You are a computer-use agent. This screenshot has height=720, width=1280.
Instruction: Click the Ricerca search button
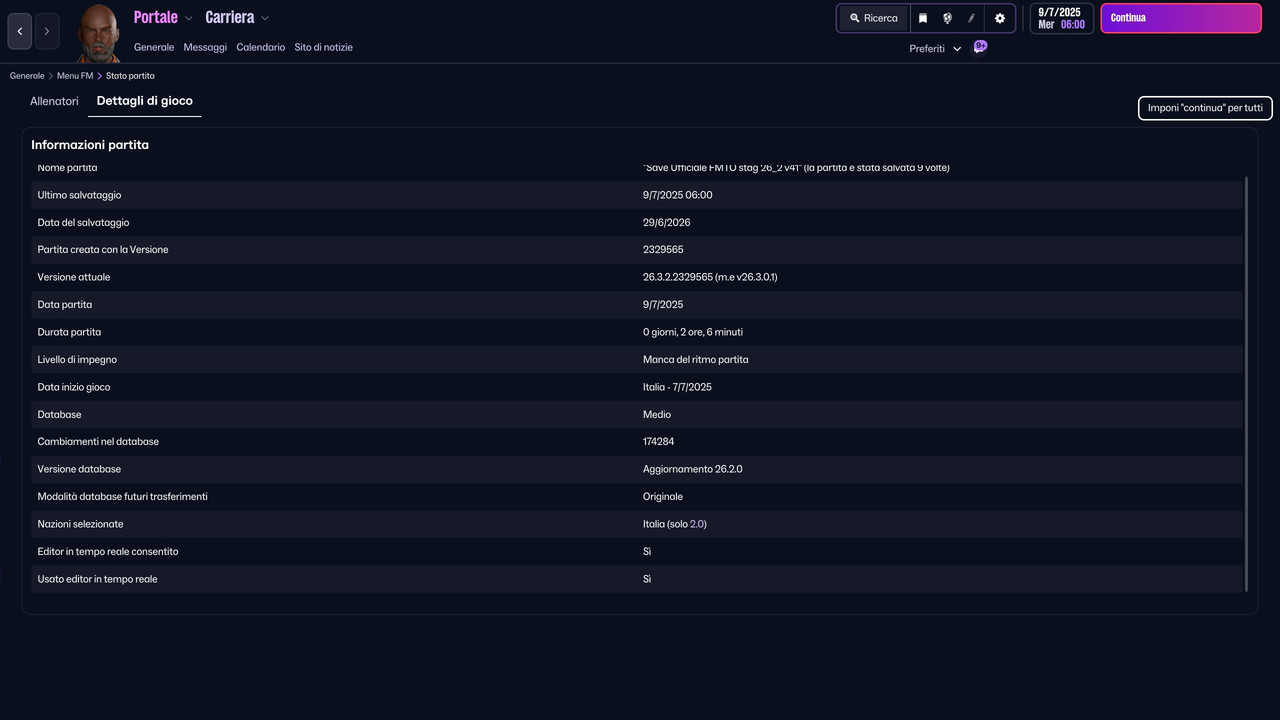pos(874,18)
